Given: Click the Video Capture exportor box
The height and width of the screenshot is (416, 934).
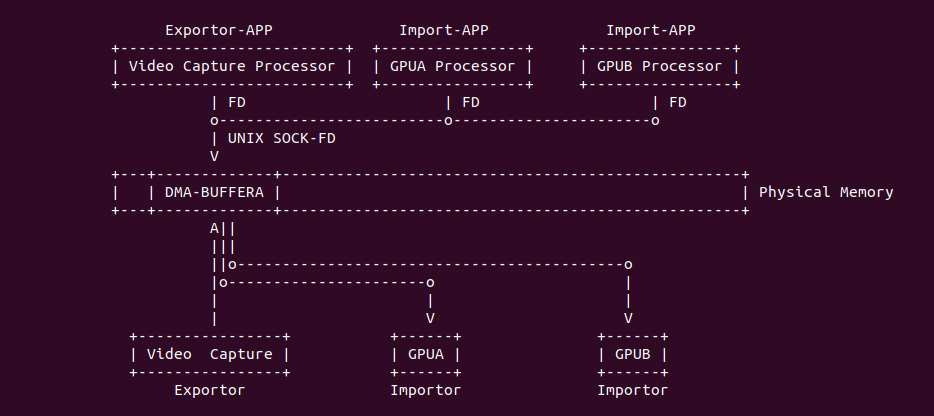Looking at the screenshot, I should [209, 354].
